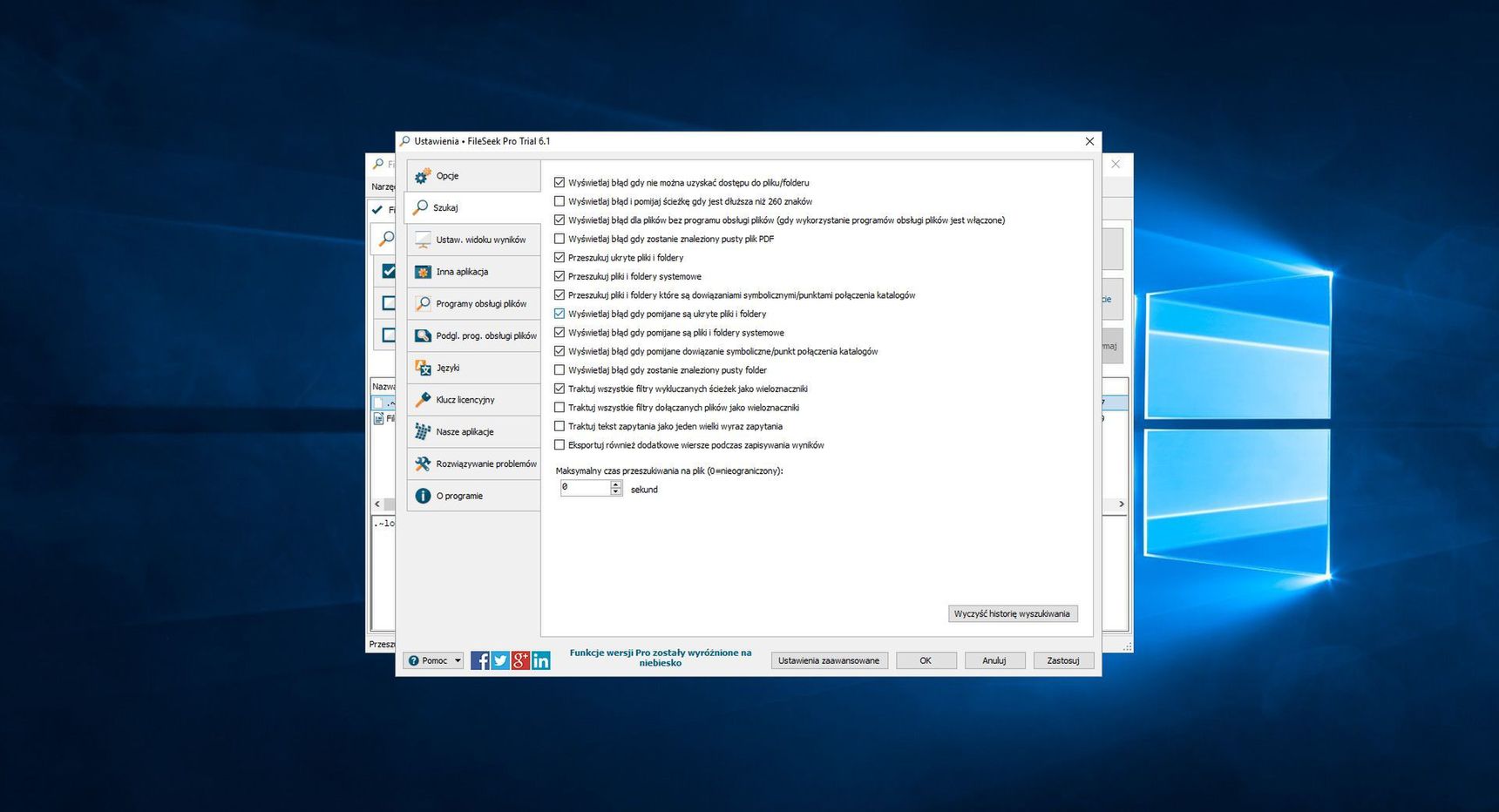Image resolution: width=1499 pixels, height=812 pixels.
Task: Confirm with the OK button
Action: pyautogui.click(x=926, y=660)
